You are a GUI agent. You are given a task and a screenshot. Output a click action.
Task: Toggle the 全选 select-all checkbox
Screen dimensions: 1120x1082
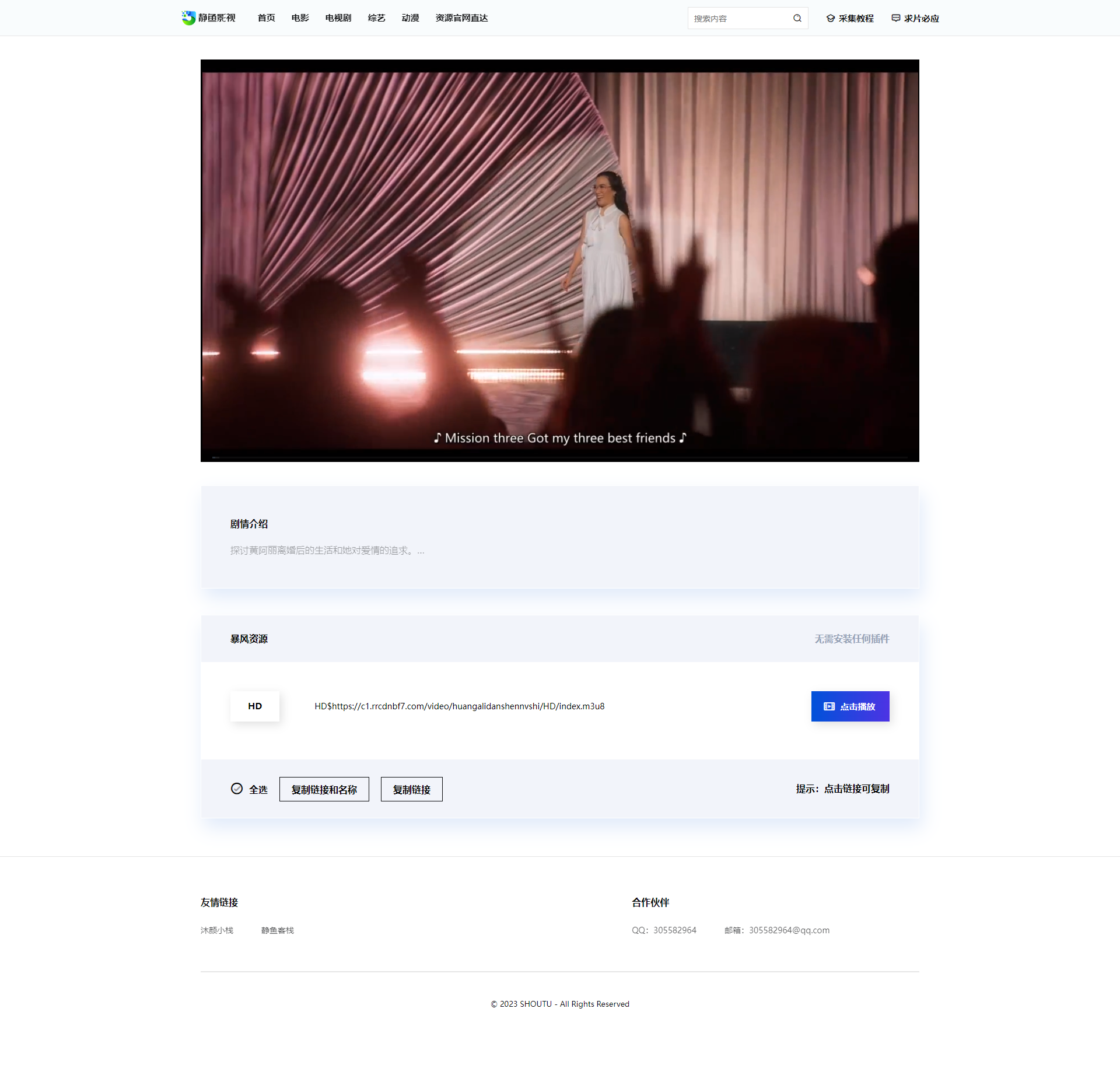[237, 789]
